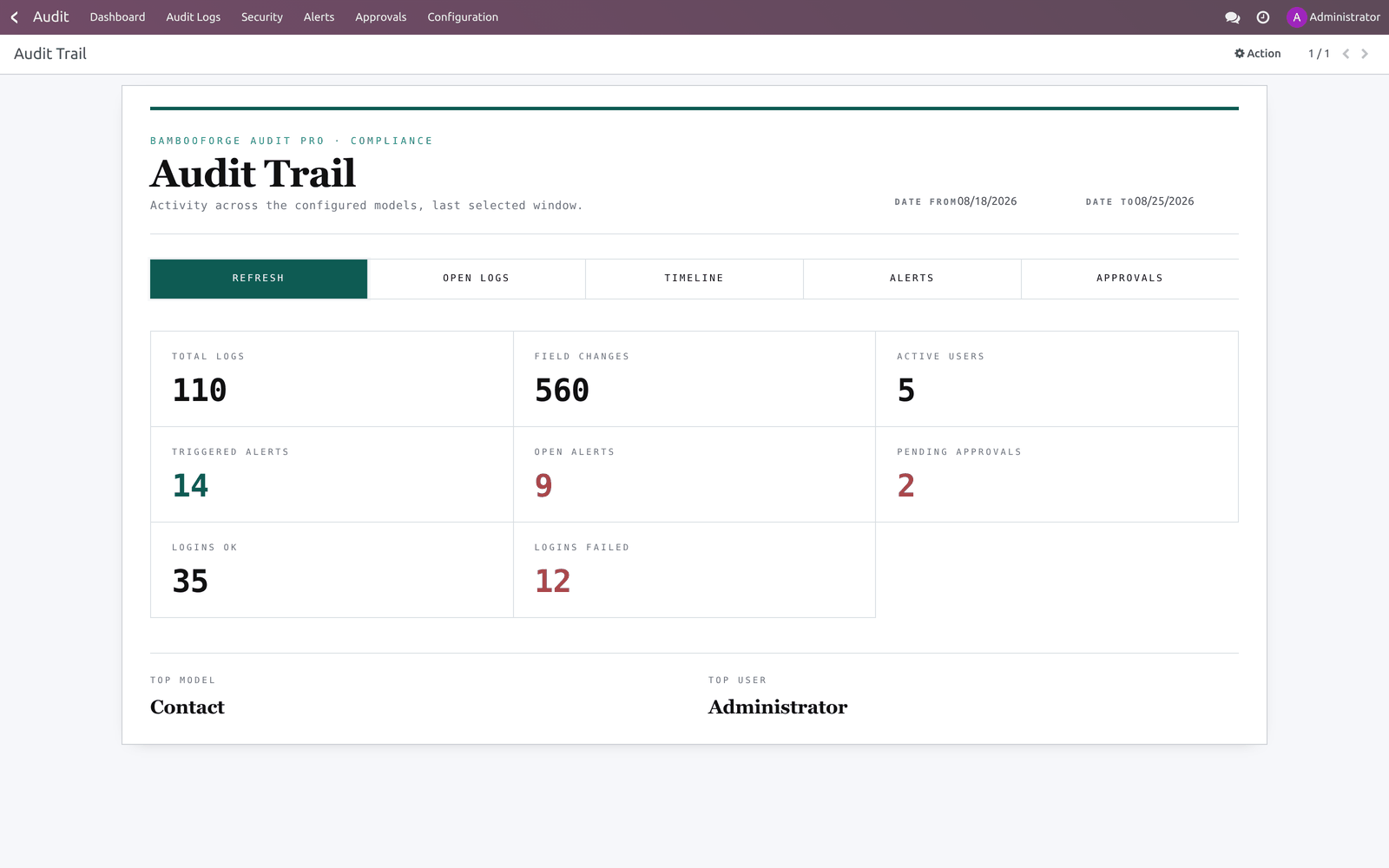Screen dimensions: 1389x868
Task: Click the Alerts button below the header
Action: [912, 279]
